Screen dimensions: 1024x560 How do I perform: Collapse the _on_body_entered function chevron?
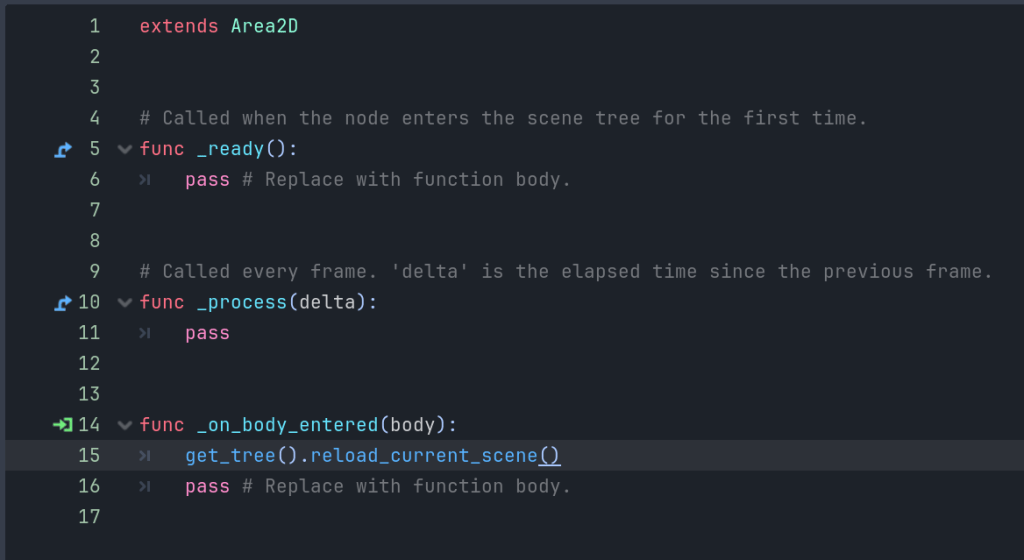pyautogui.click(x=125, y=425)
